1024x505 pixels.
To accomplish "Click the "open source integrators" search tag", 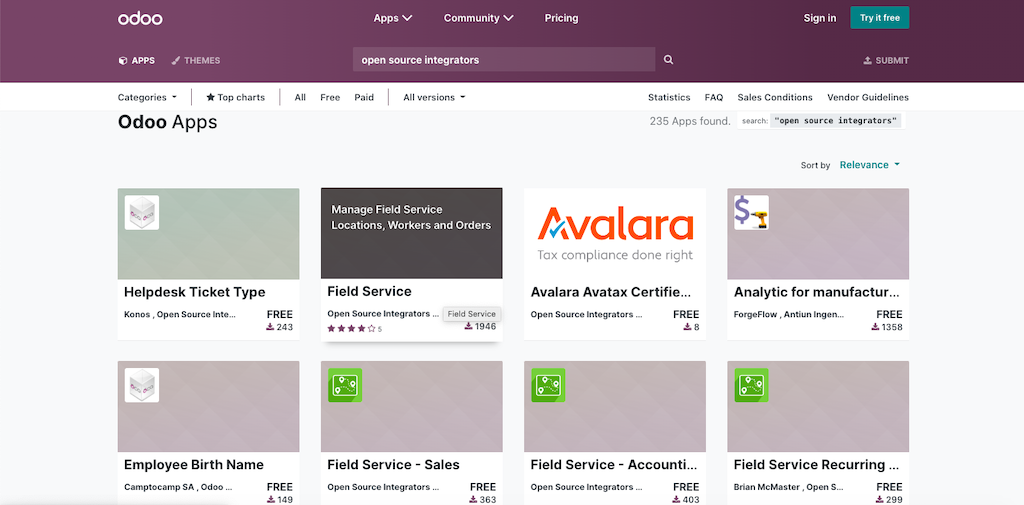I will pyautogui.click(x=835, y=121).
